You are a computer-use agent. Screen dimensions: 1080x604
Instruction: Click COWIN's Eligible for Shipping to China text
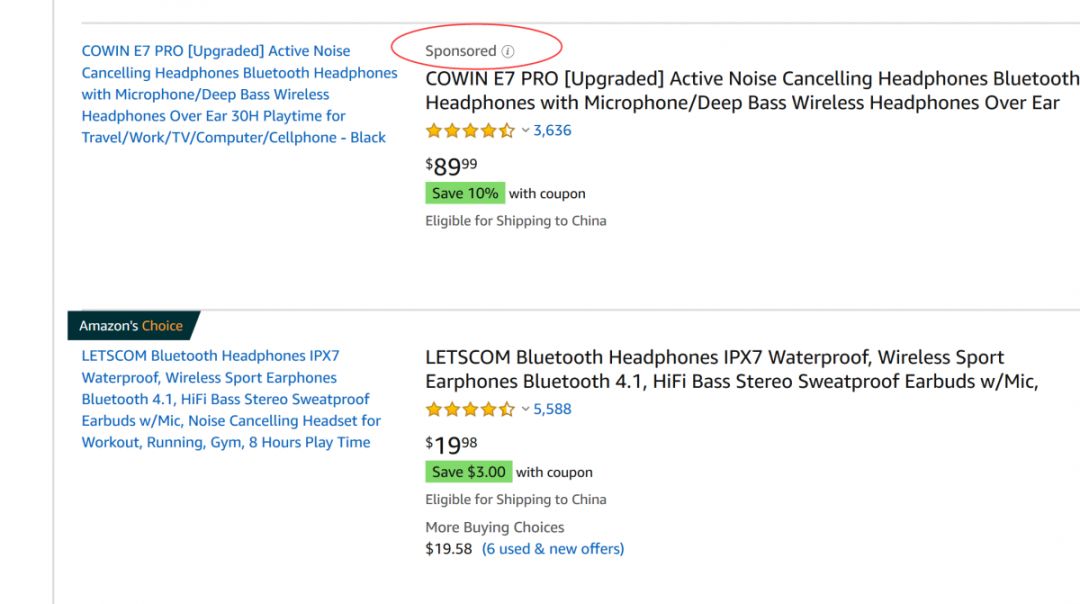516,221
